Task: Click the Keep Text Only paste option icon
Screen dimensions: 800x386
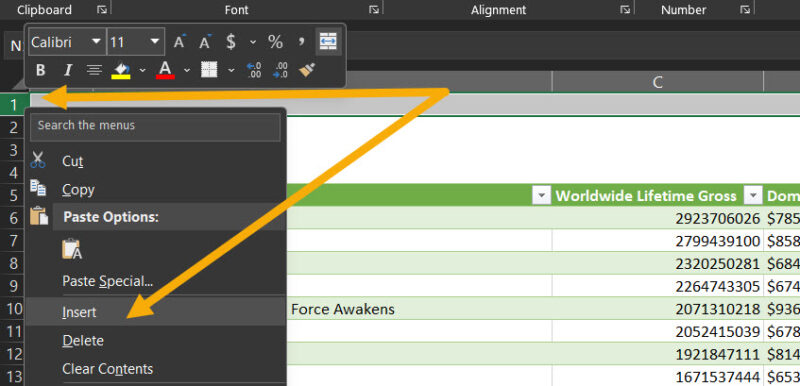Action: point(71,250)
